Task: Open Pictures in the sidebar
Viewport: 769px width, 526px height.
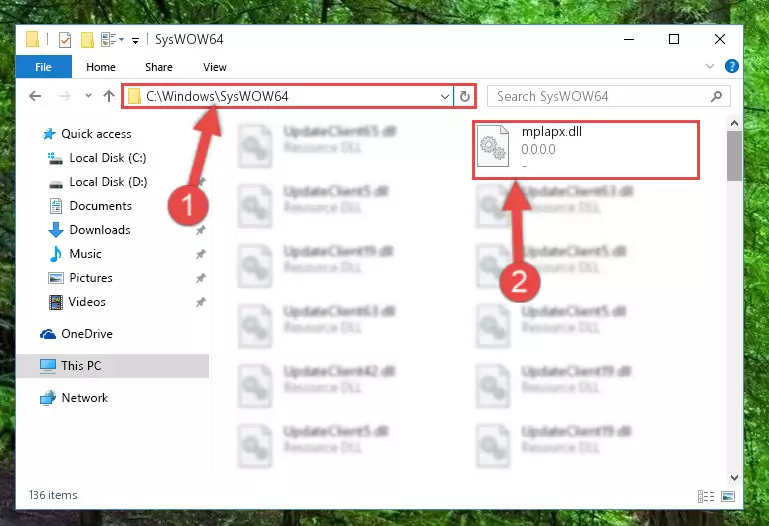Action: 91,278
